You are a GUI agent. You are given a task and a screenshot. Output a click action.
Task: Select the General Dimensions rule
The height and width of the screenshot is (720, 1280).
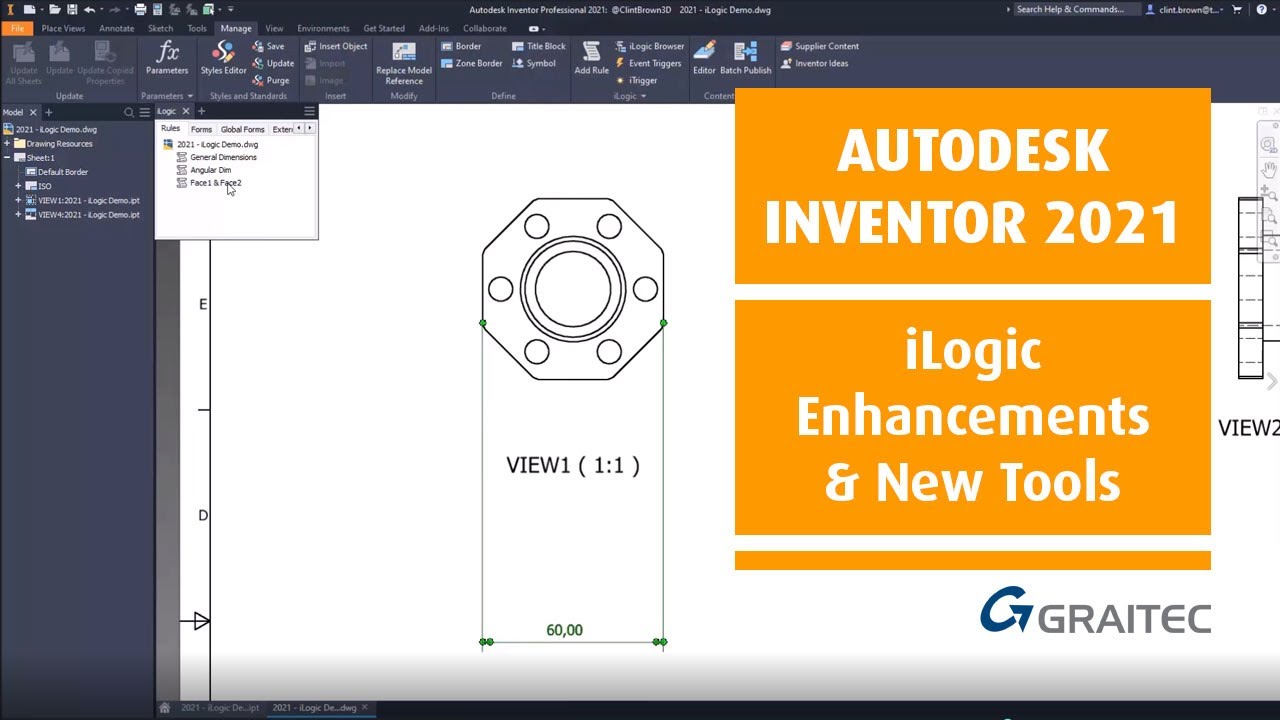click(223, 157)
